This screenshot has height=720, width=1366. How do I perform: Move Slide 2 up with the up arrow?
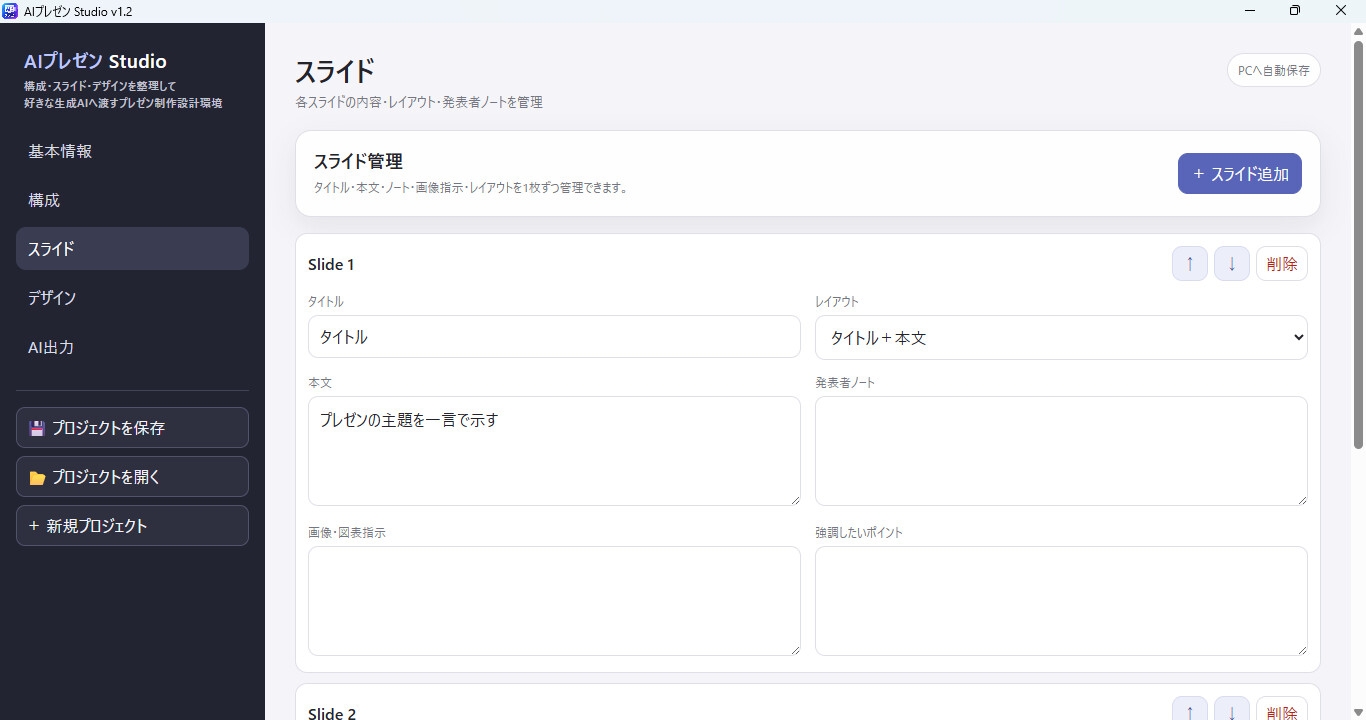click(1190, 710)
